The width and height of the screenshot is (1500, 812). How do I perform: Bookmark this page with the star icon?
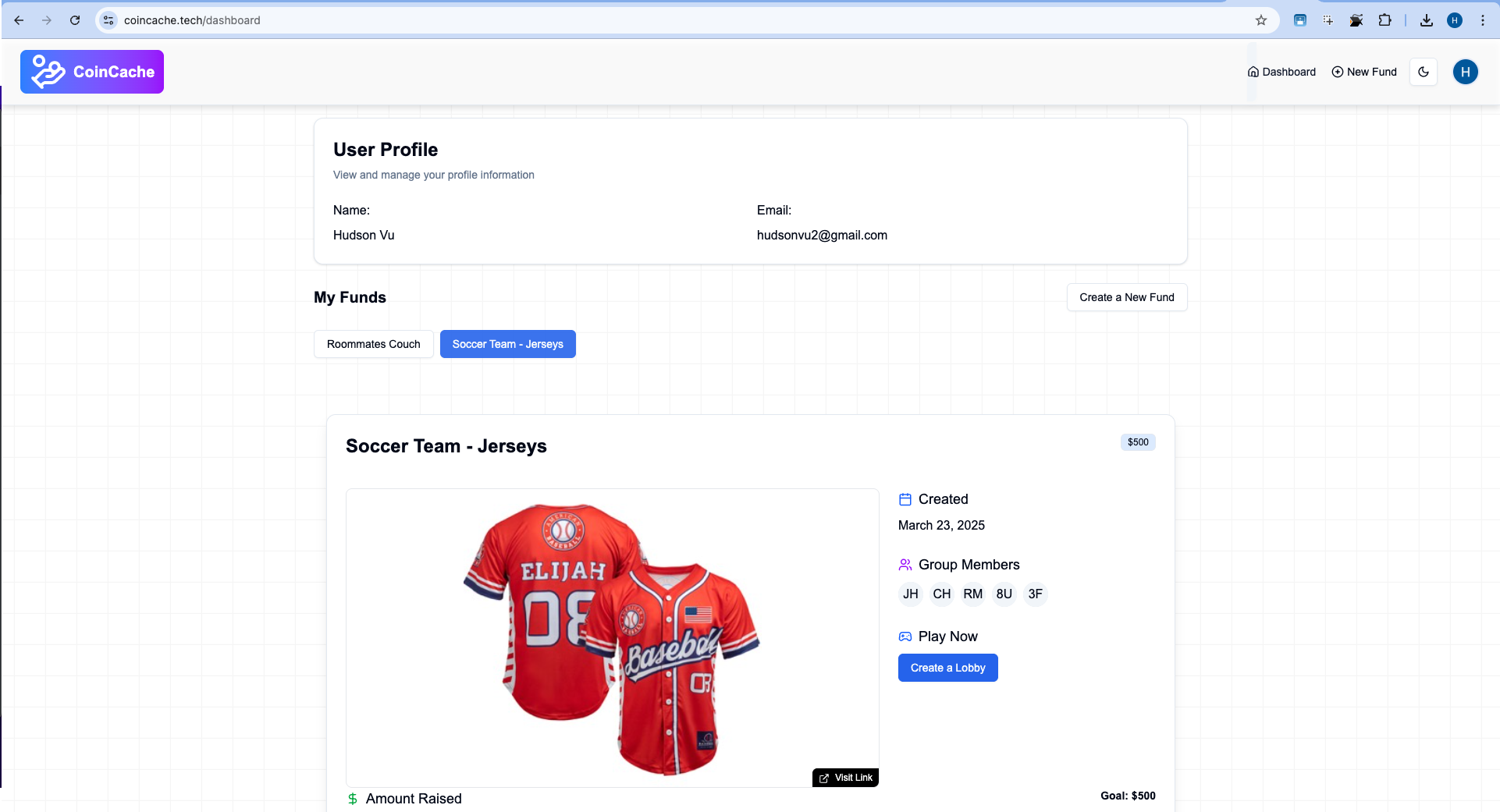[1261, 20]
